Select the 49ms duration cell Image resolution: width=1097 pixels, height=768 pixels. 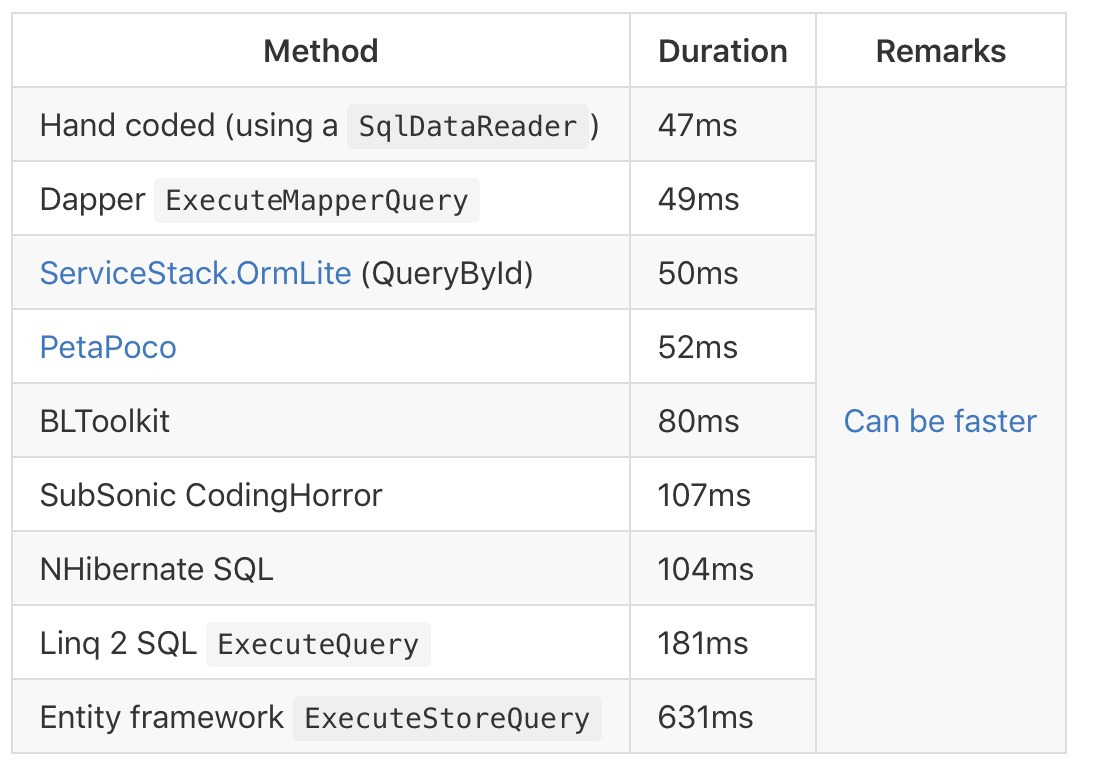(697, 199)
